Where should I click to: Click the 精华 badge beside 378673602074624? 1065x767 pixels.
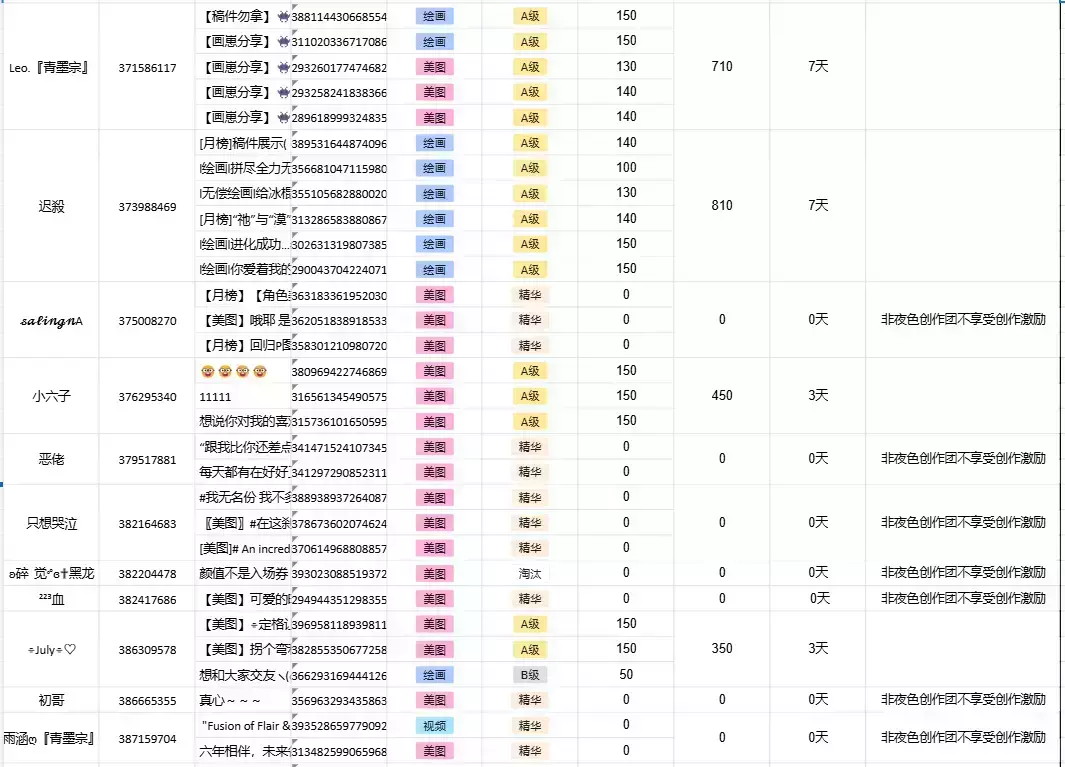pos(530,523)
